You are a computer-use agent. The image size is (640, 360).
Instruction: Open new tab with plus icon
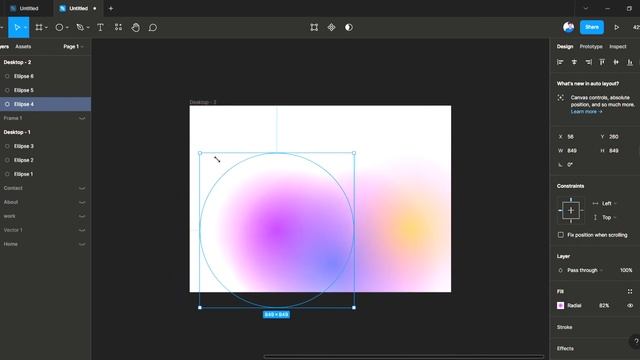pos(111,8)
